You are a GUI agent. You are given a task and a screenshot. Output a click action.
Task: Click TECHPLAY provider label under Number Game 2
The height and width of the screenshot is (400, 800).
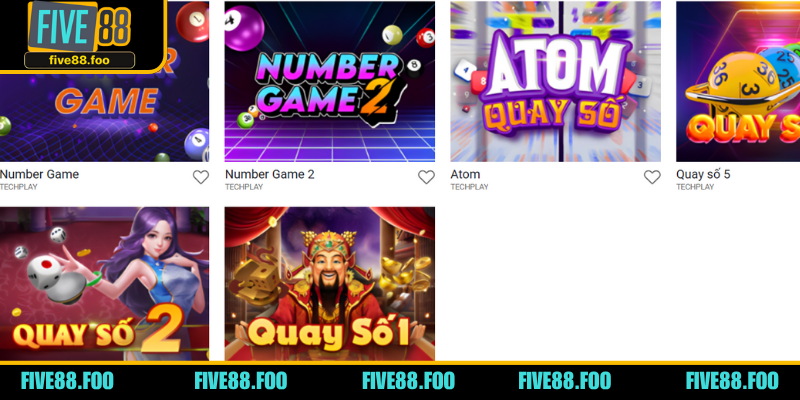(x=244, y=187)
